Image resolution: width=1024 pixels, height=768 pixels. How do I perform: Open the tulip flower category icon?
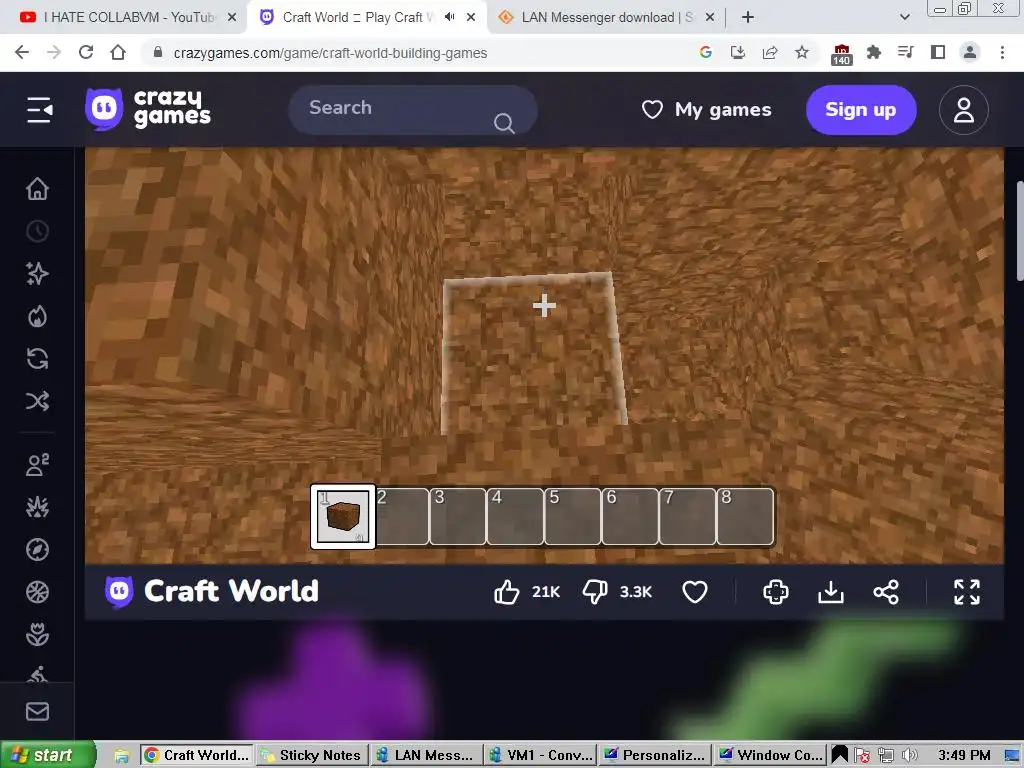[x=37, y=635]
